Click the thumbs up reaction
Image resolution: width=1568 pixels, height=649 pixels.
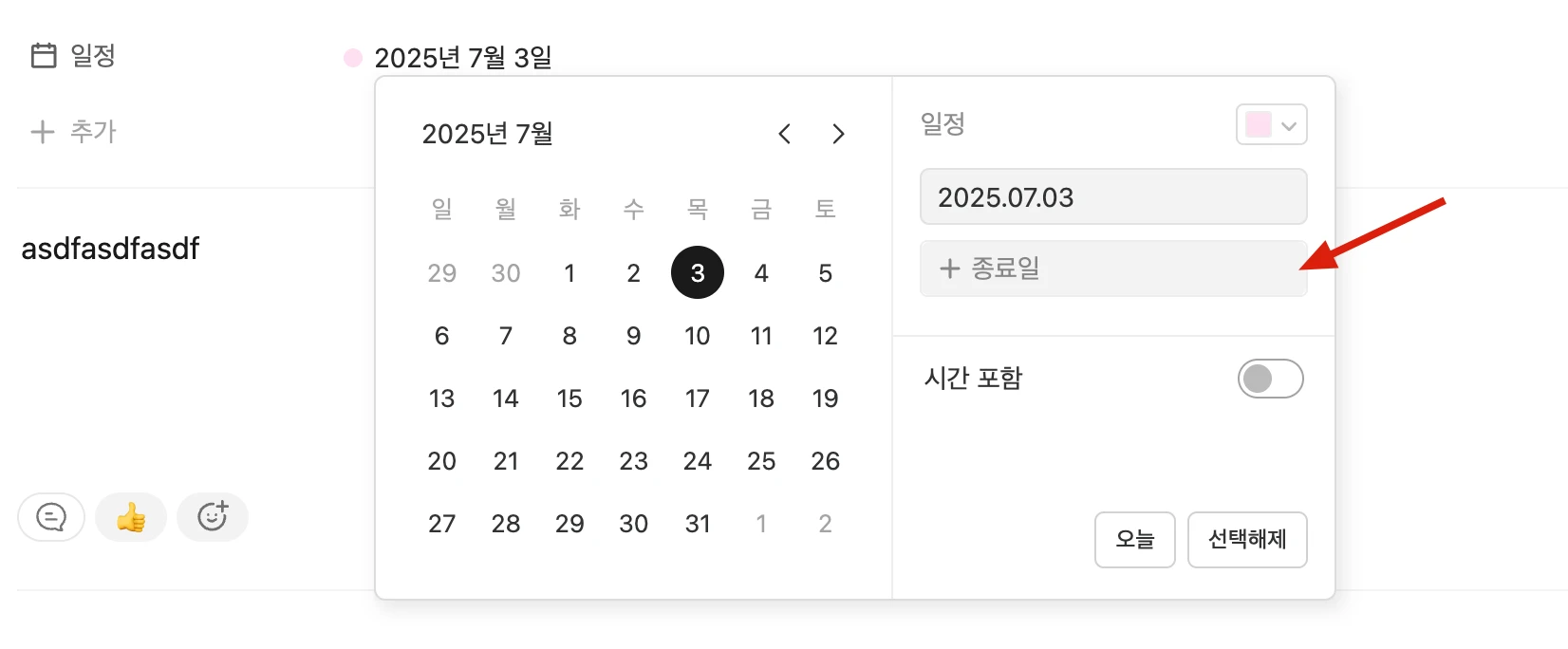[131, 517]
